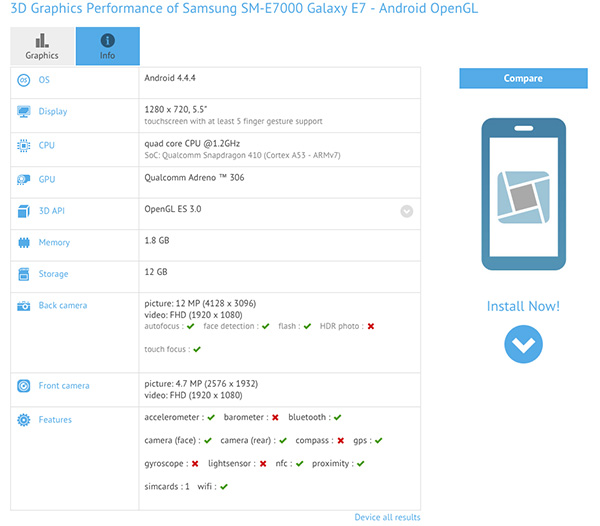Click the face detection green check mark

pos(266,326)
